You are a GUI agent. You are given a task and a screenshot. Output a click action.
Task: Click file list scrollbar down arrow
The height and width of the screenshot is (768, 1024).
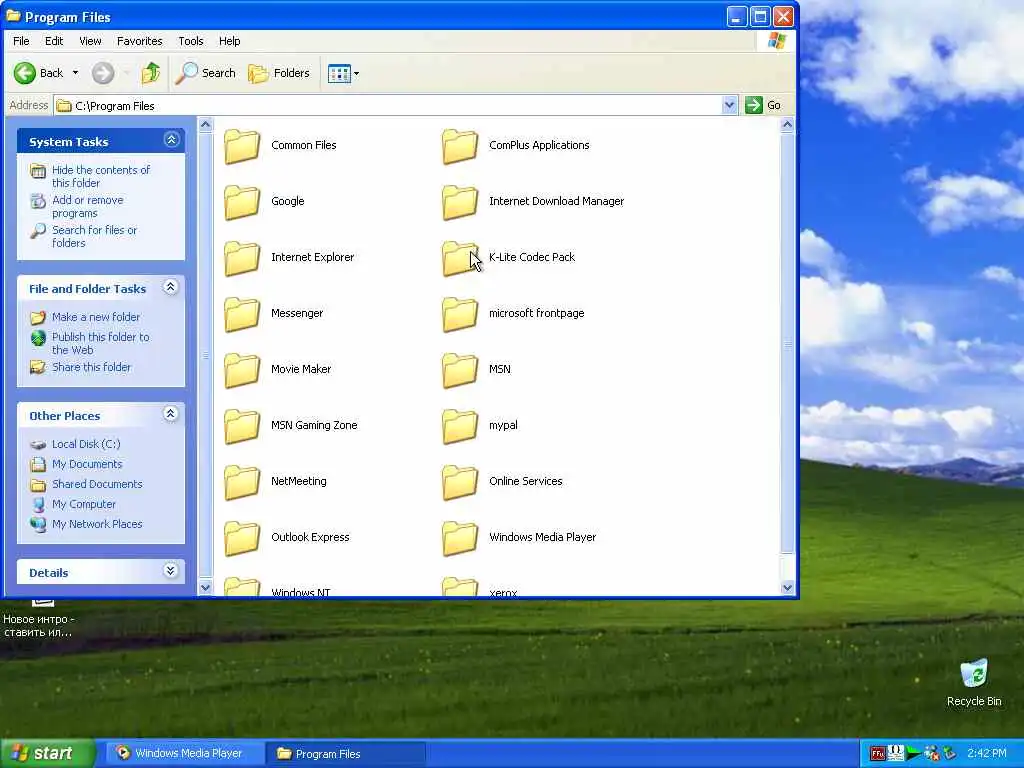click(x=787, y=588)
